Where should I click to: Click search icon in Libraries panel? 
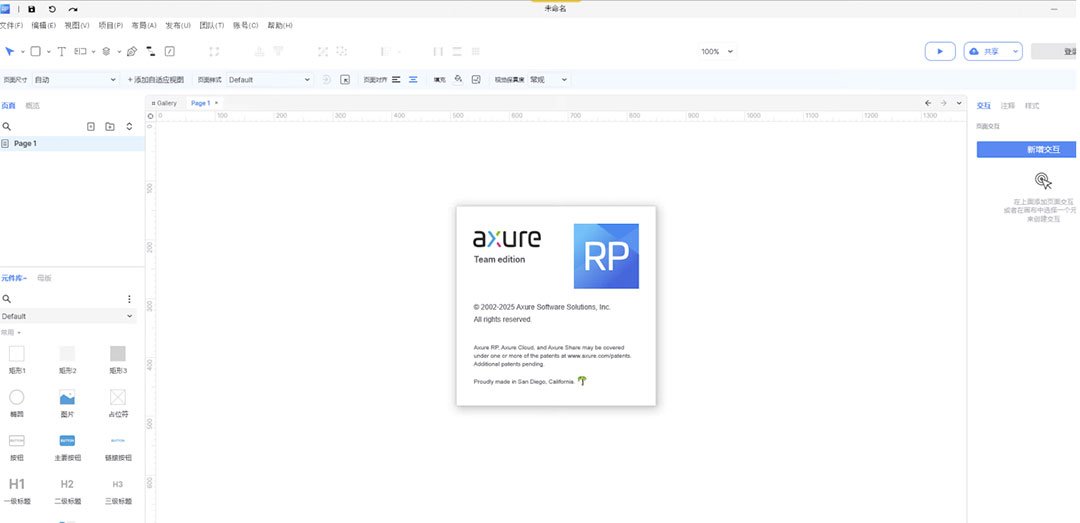click(6, 299)
